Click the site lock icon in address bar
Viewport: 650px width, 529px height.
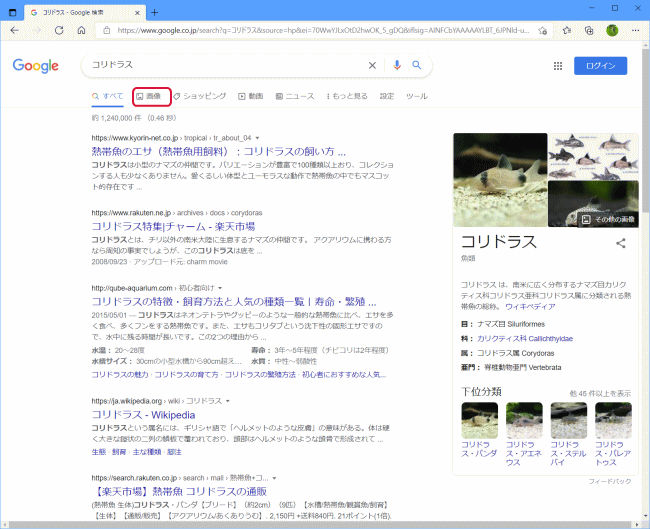coord(107,30)
